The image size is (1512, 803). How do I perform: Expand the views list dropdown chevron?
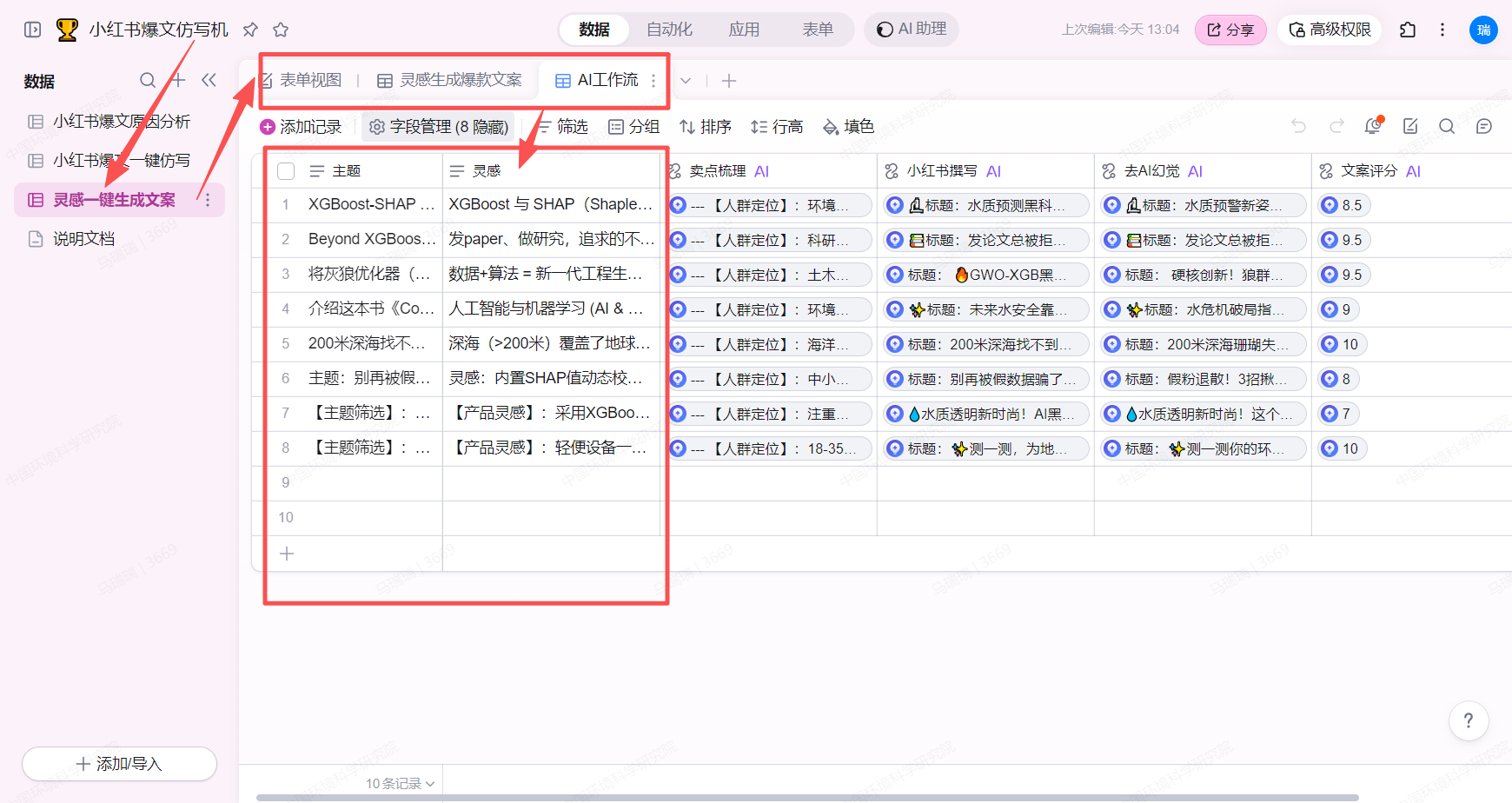686,81
